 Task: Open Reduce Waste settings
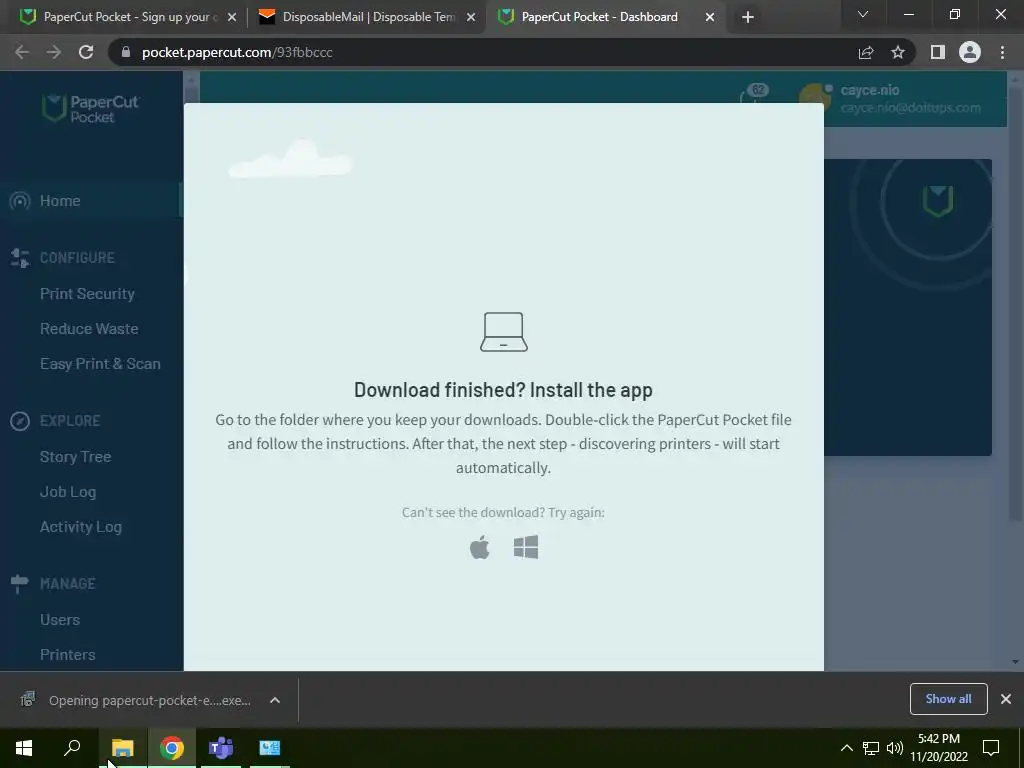[x=89, y=328]
